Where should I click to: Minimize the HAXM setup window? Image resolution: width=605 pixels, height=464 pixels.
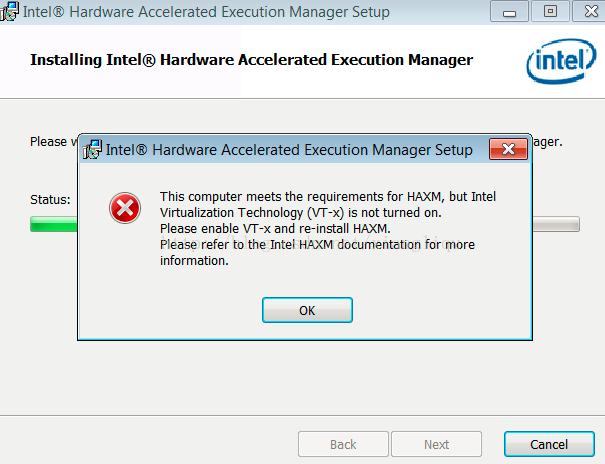click(x=513, y=12)
